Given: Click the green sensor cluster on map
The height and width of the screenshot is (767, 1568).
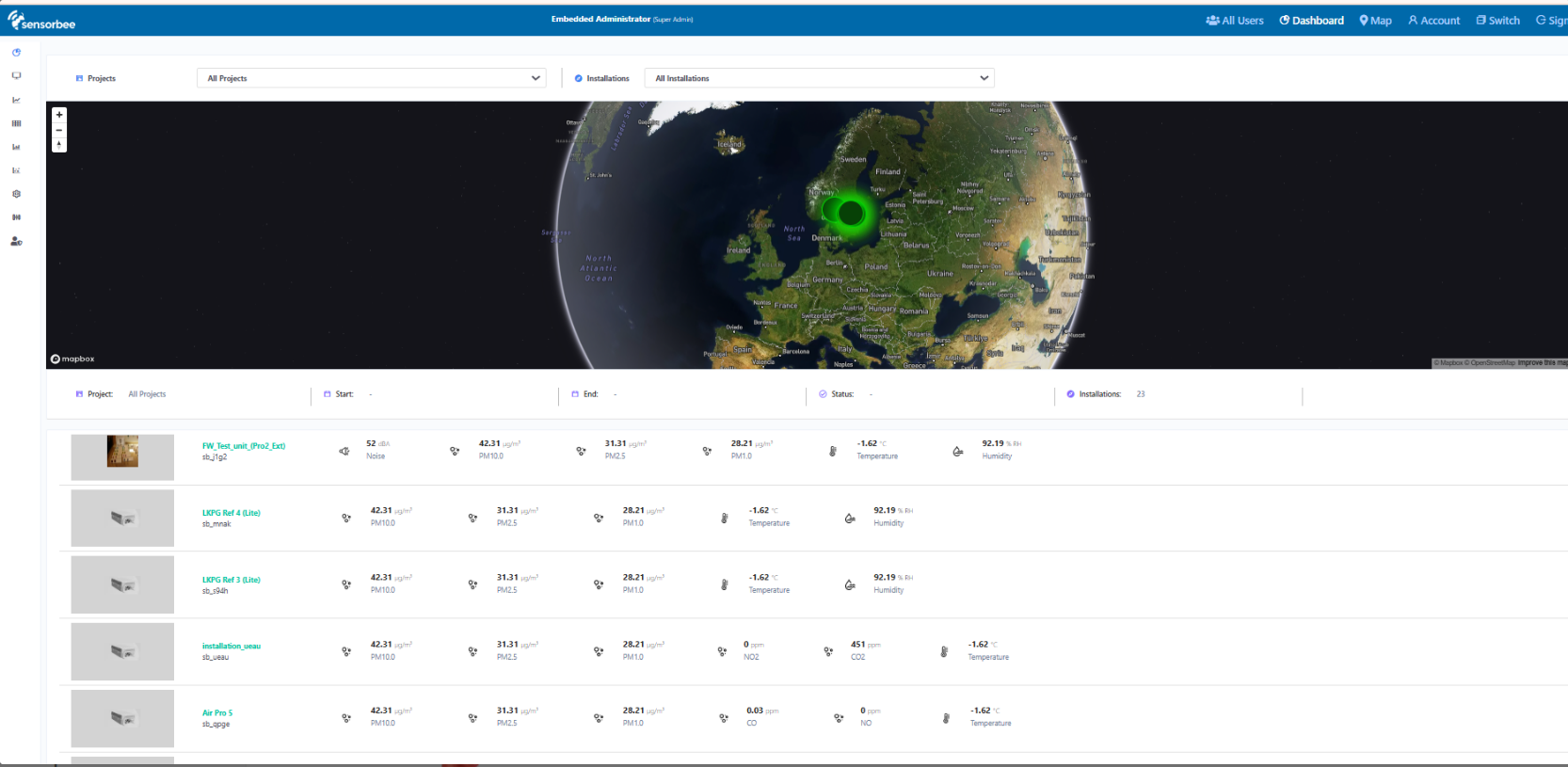Looking at the screenshot, I should [850, 213].
